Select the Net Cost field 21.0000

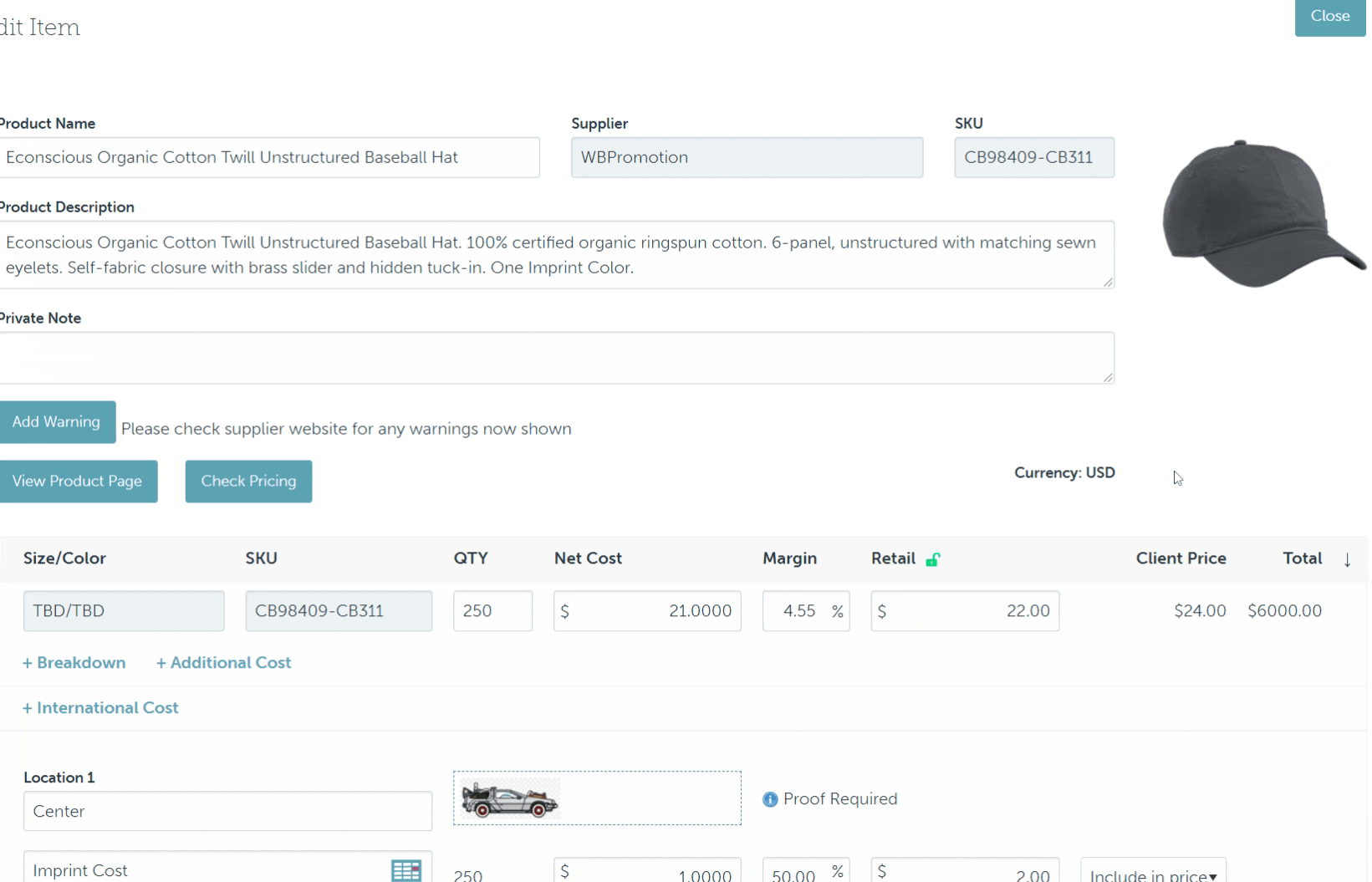pos(647,611)
